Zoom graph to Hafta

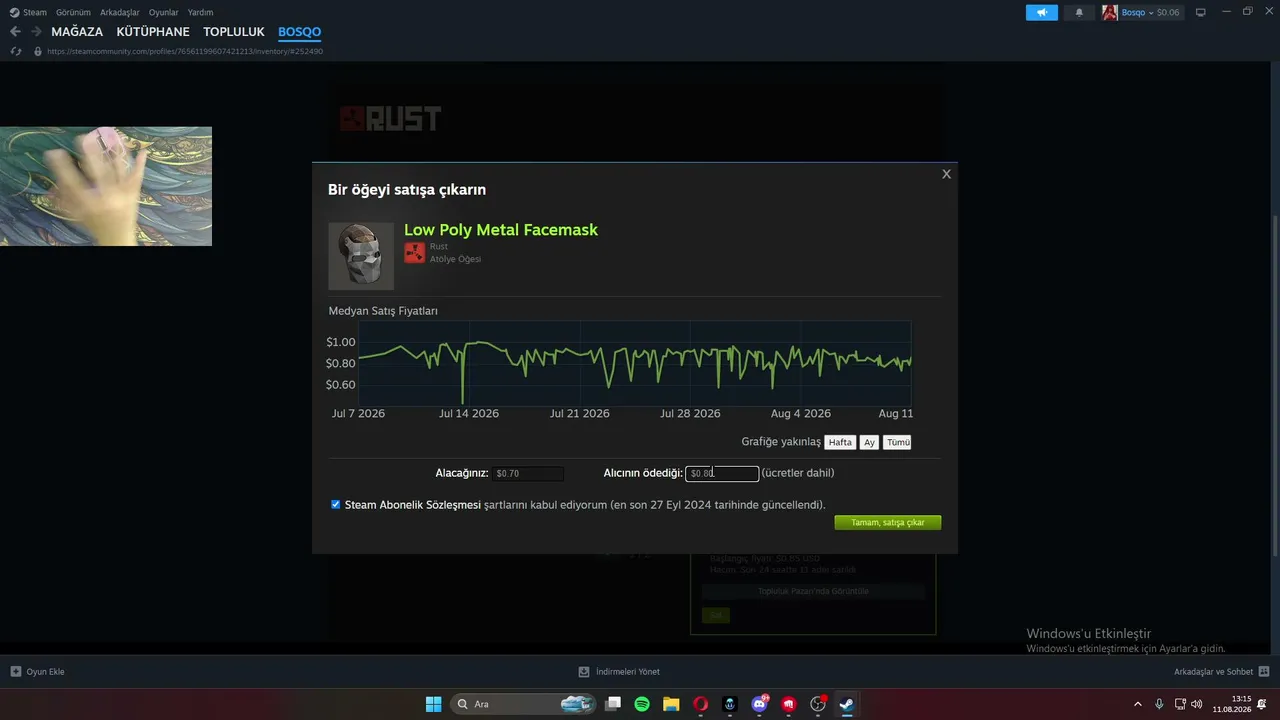tap(840, 442)
